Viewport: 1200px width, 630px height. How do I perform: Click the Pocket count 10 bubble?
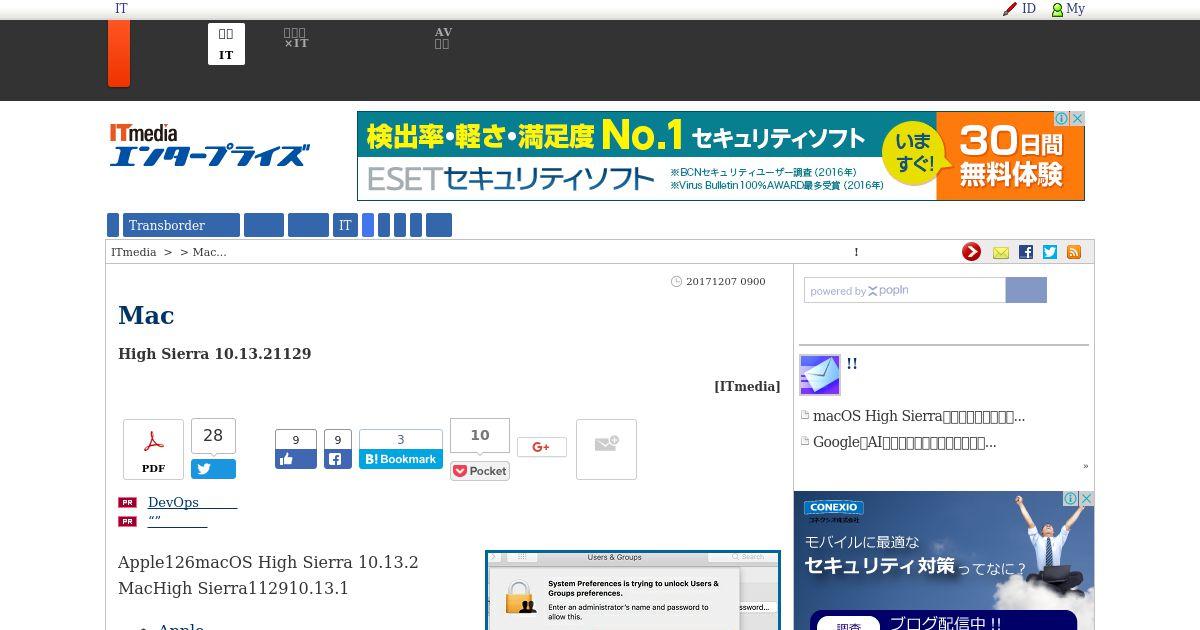point(480,436)
